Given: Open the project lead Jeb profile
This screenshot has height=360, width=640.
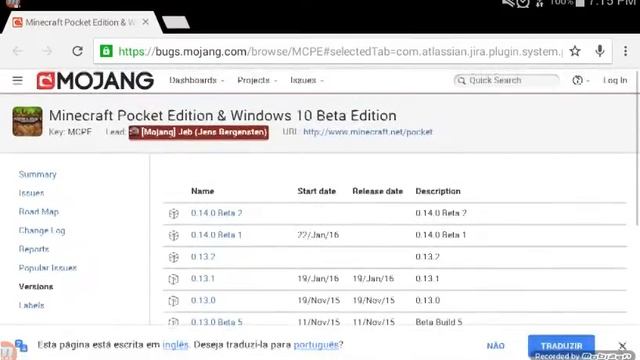Looking at the screenshot, I should 199,132.
